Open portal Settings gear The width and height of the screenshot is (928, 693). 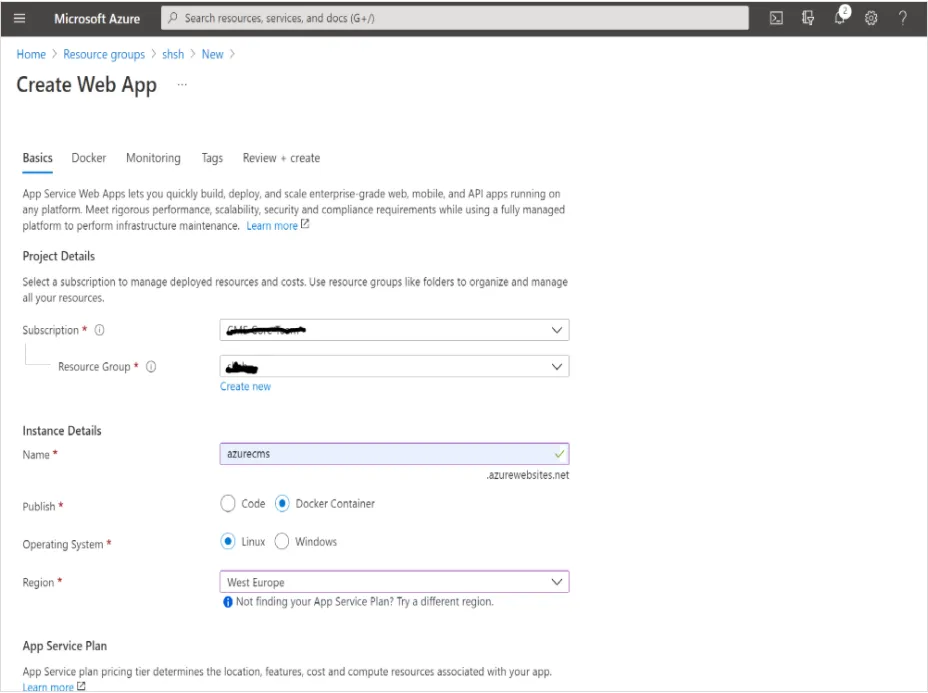871,18
